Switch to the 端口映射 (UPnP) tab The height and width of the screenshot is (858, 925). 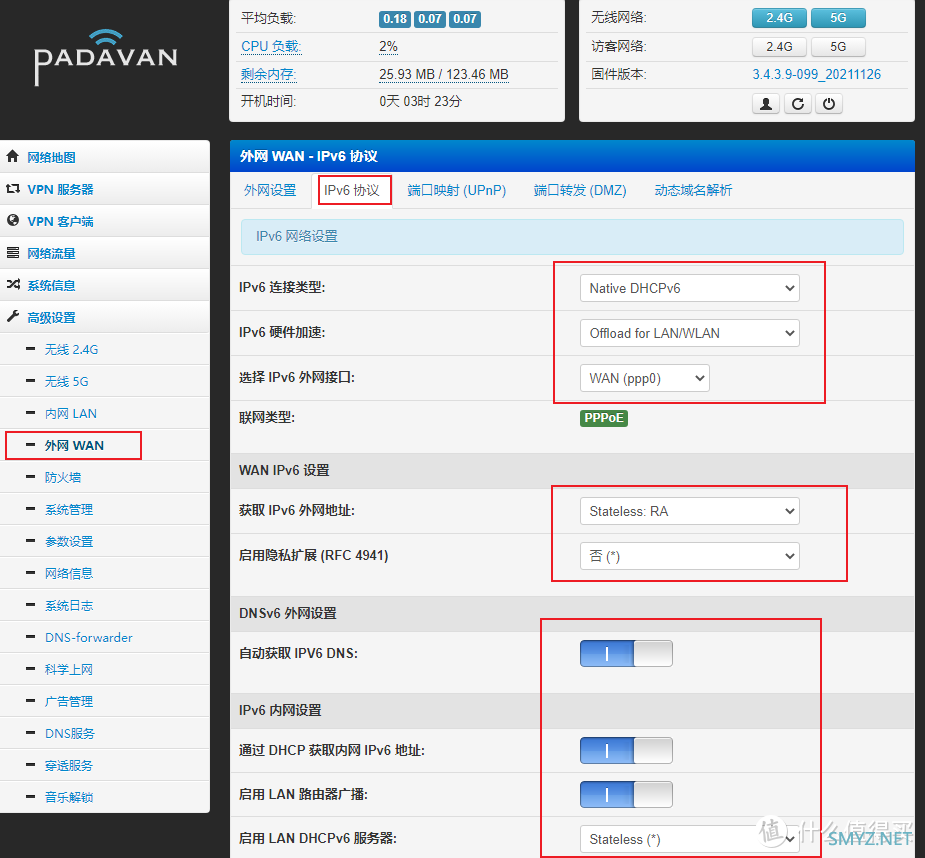tap(457, 190)
